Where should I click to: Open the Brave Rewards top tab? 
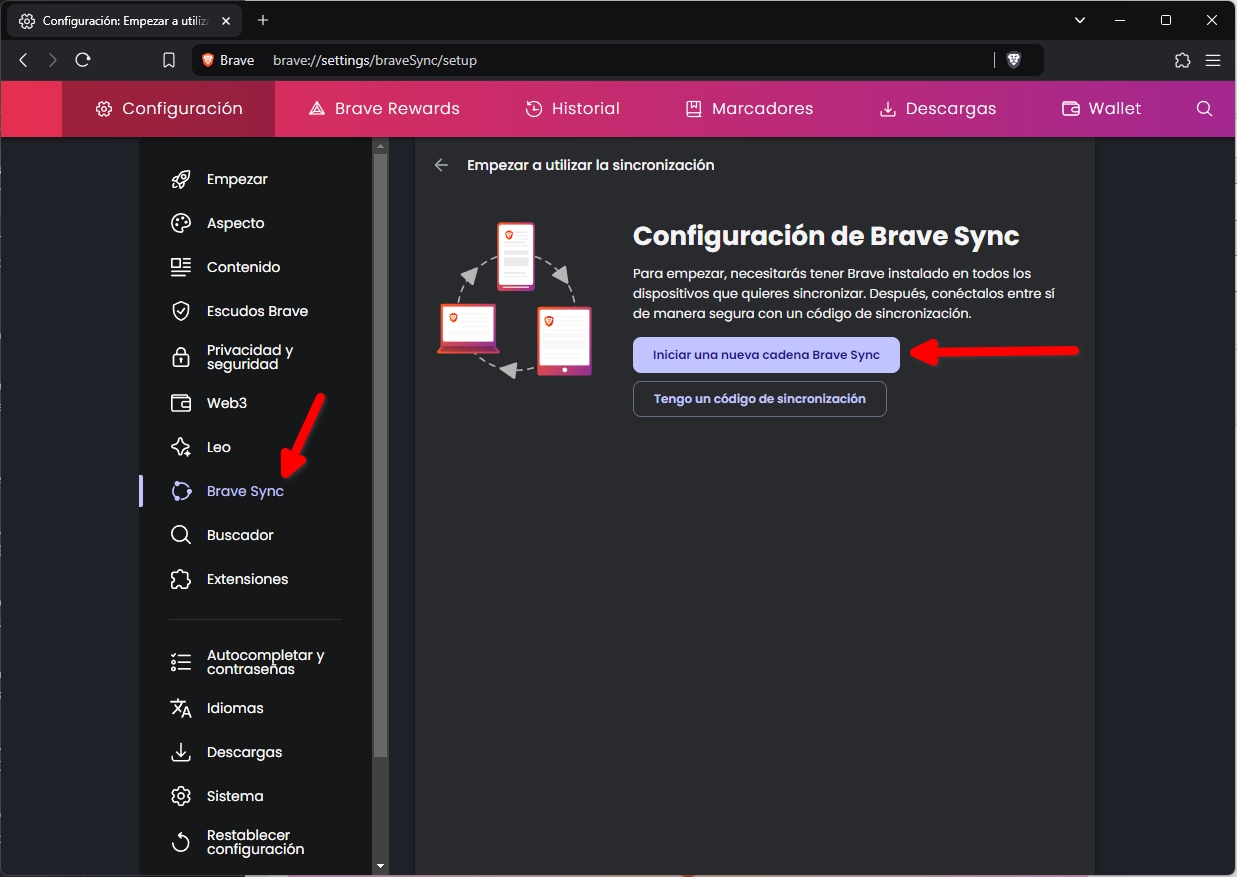click(384, 109)
